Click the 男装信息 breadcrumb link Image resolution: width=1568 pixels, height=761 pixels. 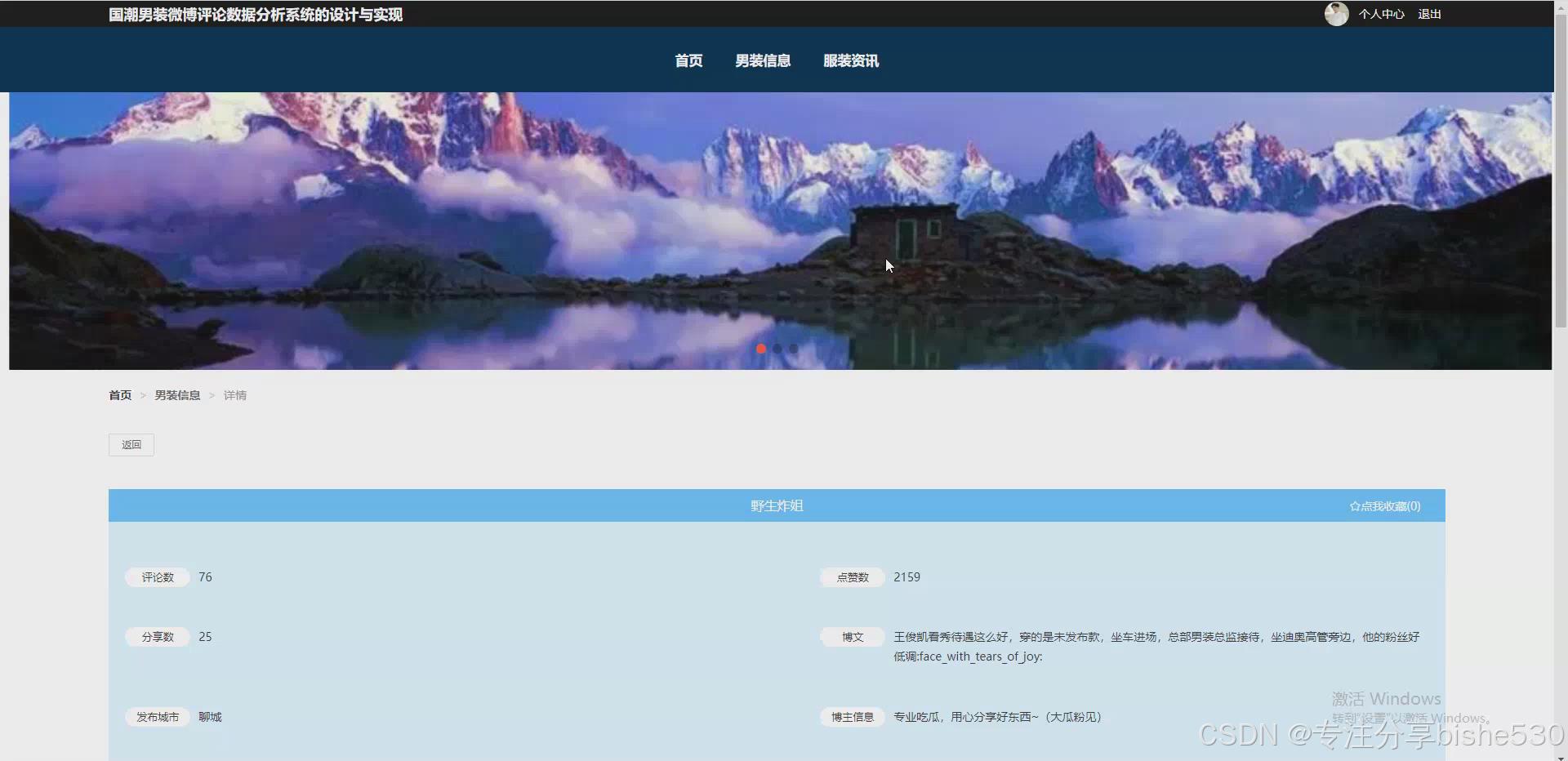[177, 395]
